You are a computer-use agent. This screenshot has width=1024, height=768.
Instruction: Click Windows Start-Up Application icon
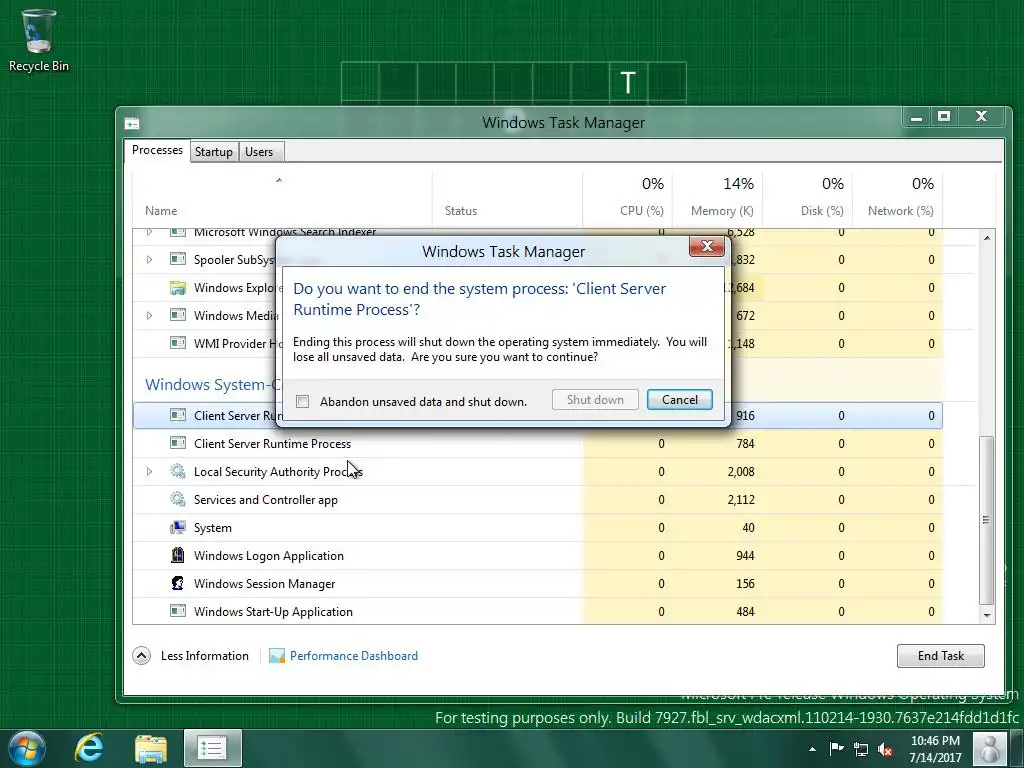coord(178,611)
